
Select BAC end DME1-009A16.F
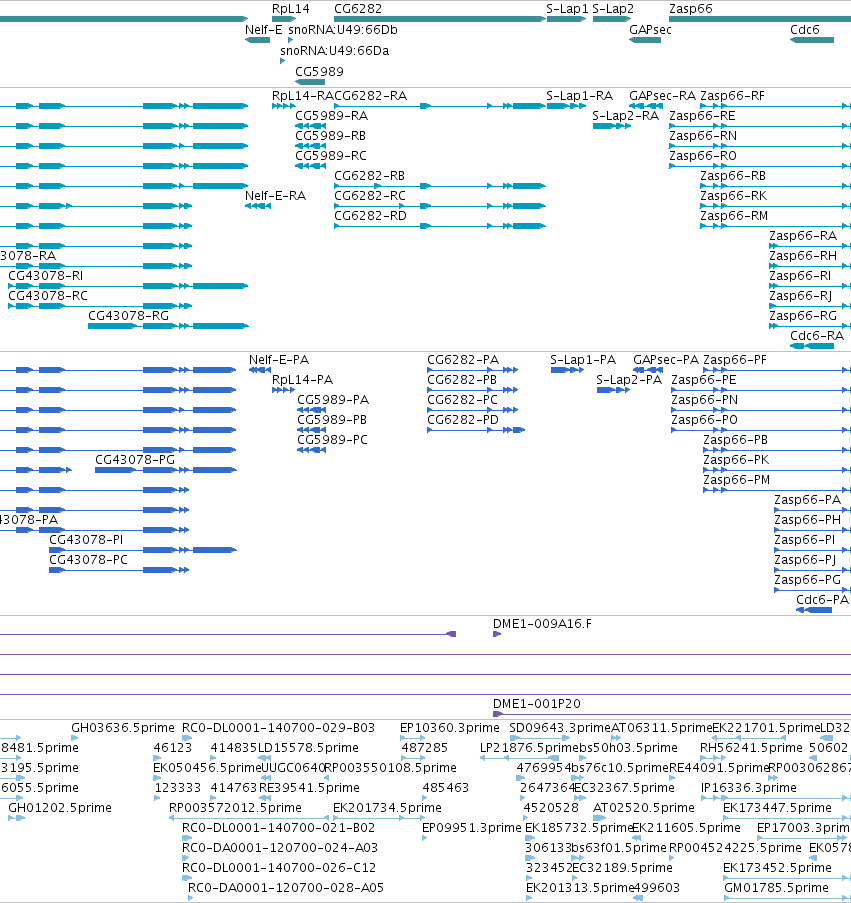[542, 624]
